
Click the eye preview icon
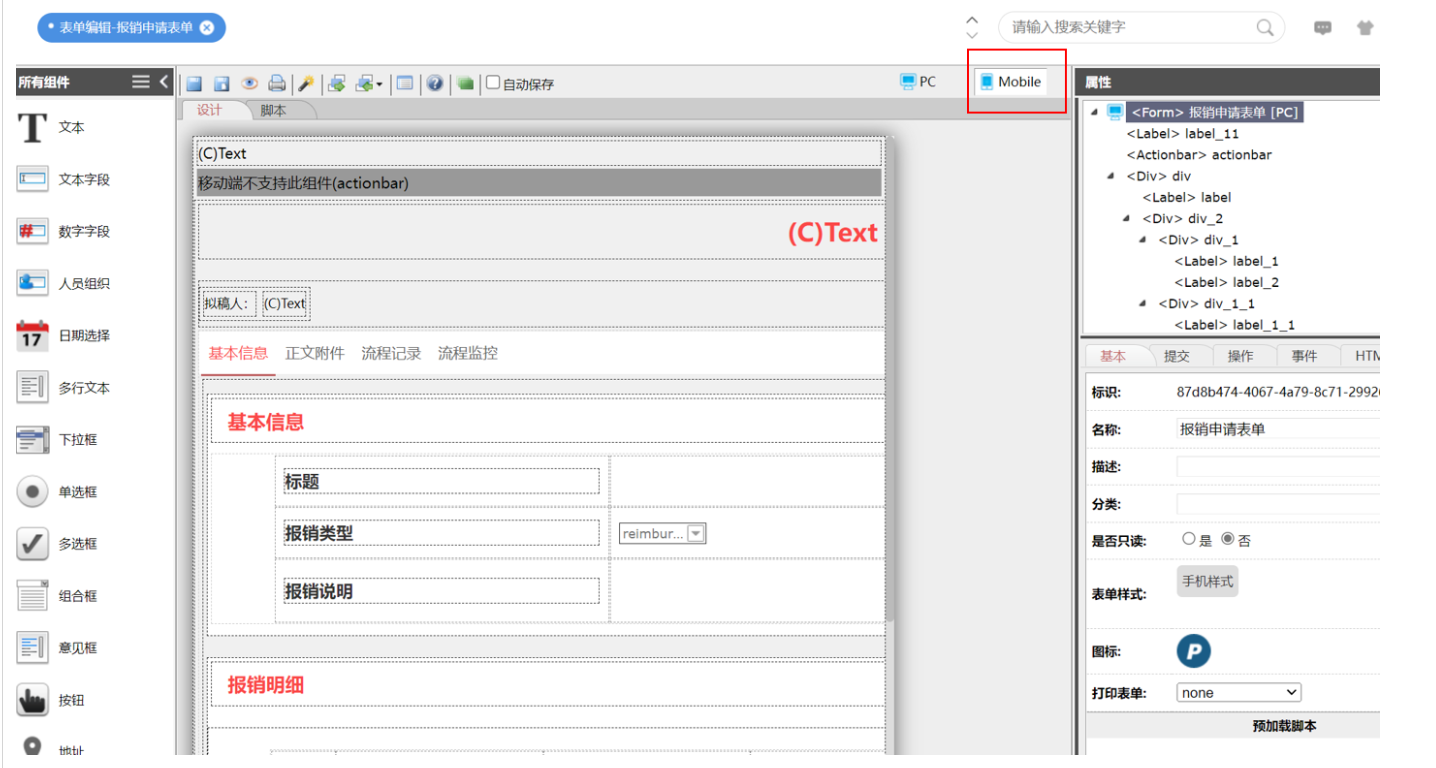(x=249, y=84)
